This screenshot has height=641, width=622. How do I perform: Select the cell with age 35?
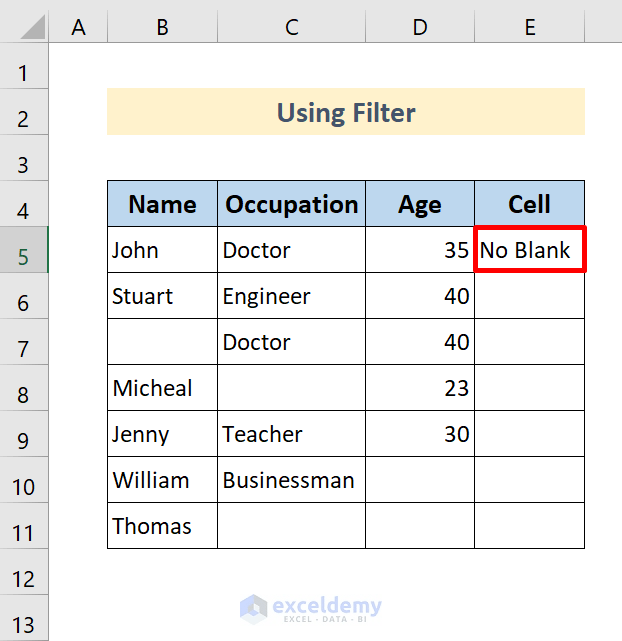click(420, 250)
